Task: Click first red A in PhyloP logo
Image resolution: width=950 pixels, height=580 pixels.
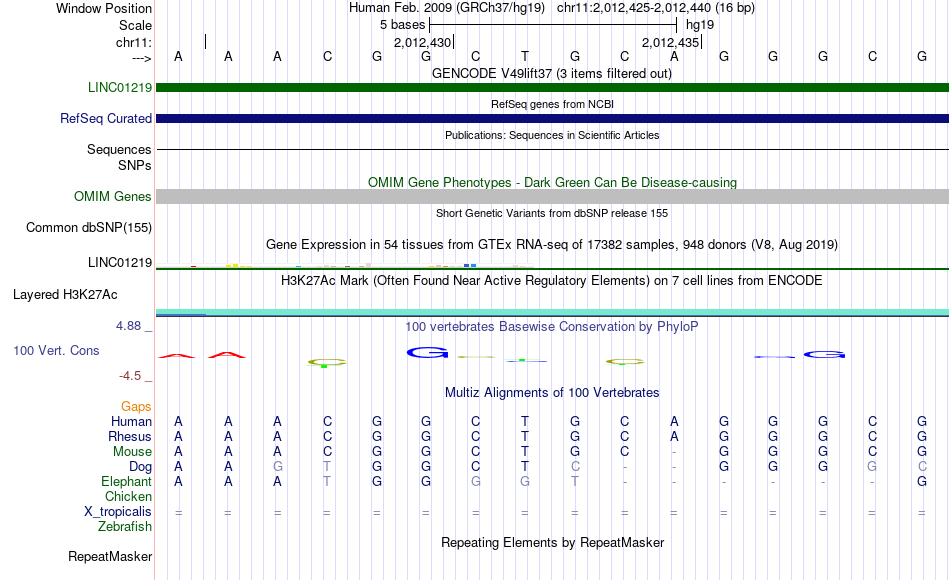Action: pyautogui.click(x=177, y=356)
